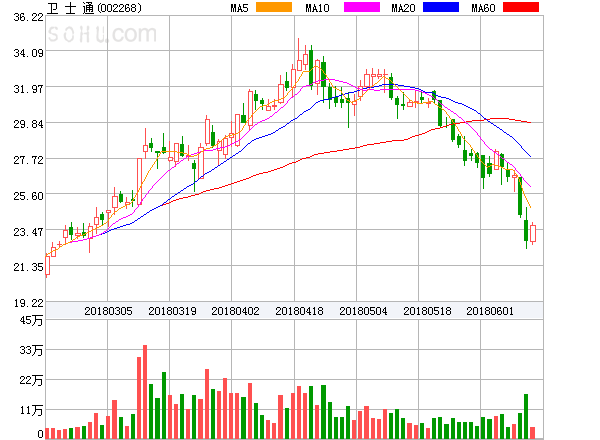The width and height of the screenshot is (600, 440).
Task: Click the 20180402 date label
Action: pyautogui.click(x=235, y=311)
